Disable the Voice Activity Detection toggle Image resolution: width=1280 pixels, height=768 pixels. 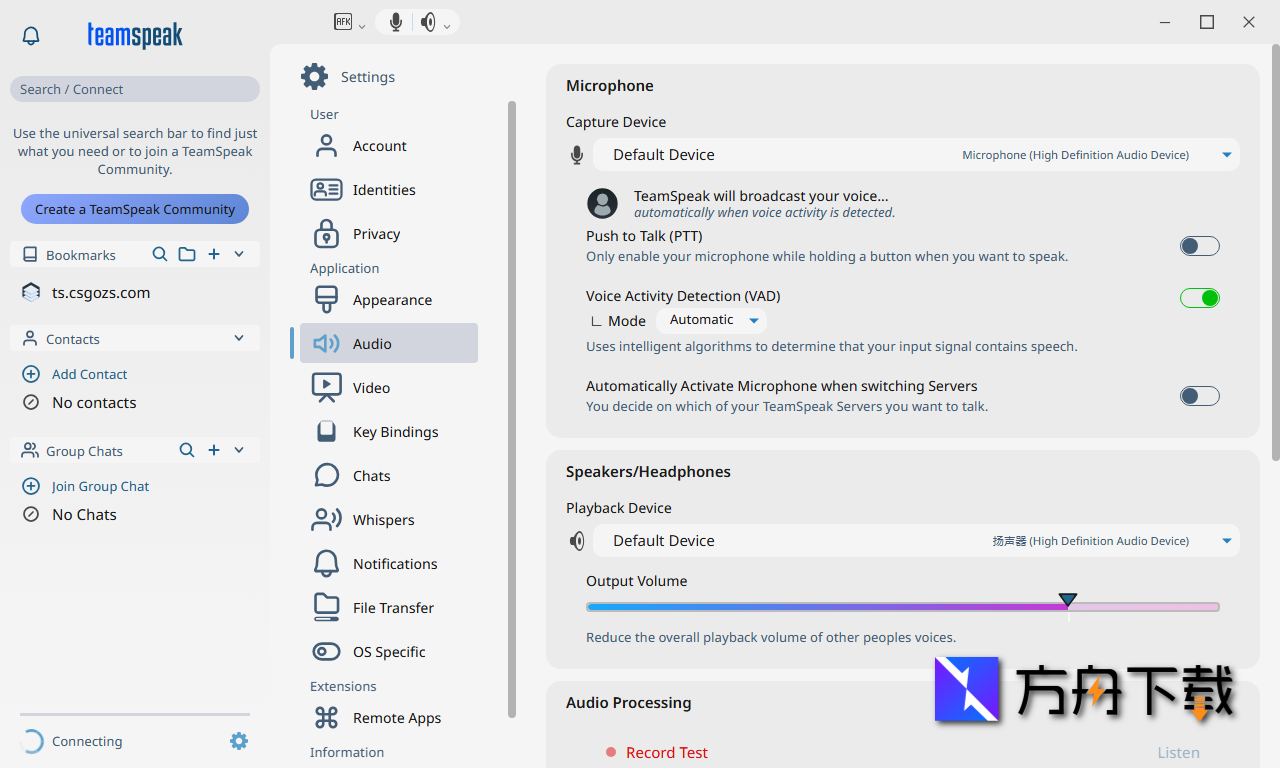pos(1199,298)
